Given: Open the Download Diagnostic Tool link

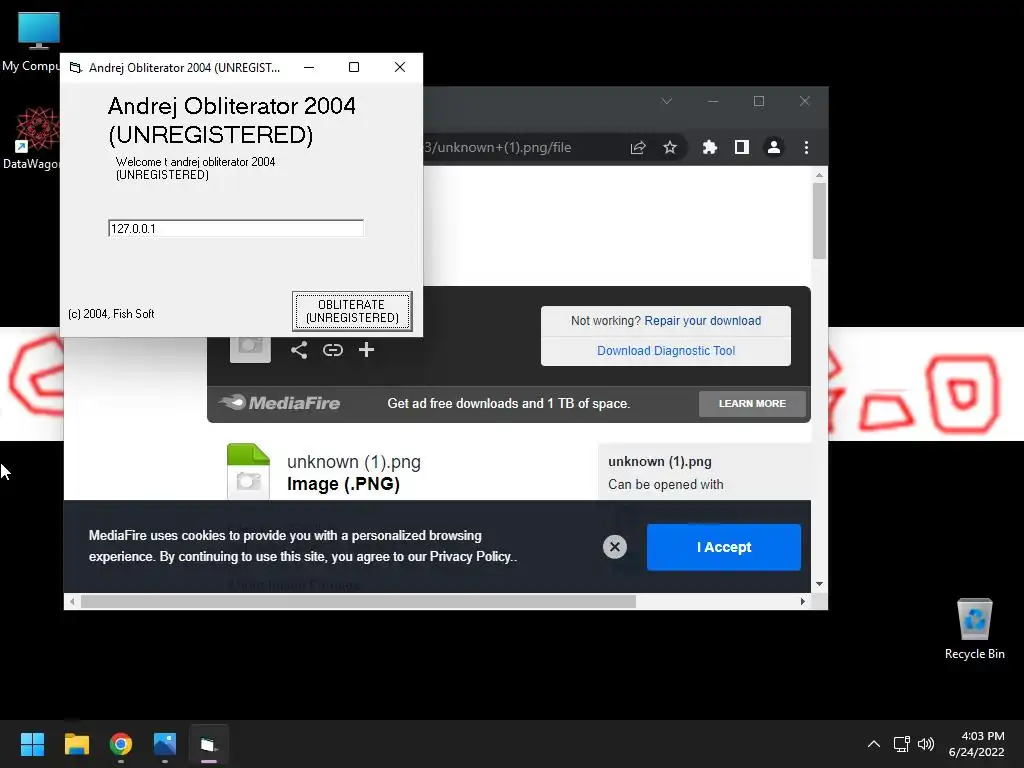Looking at the screenshot, I should (x=666, y=351).
